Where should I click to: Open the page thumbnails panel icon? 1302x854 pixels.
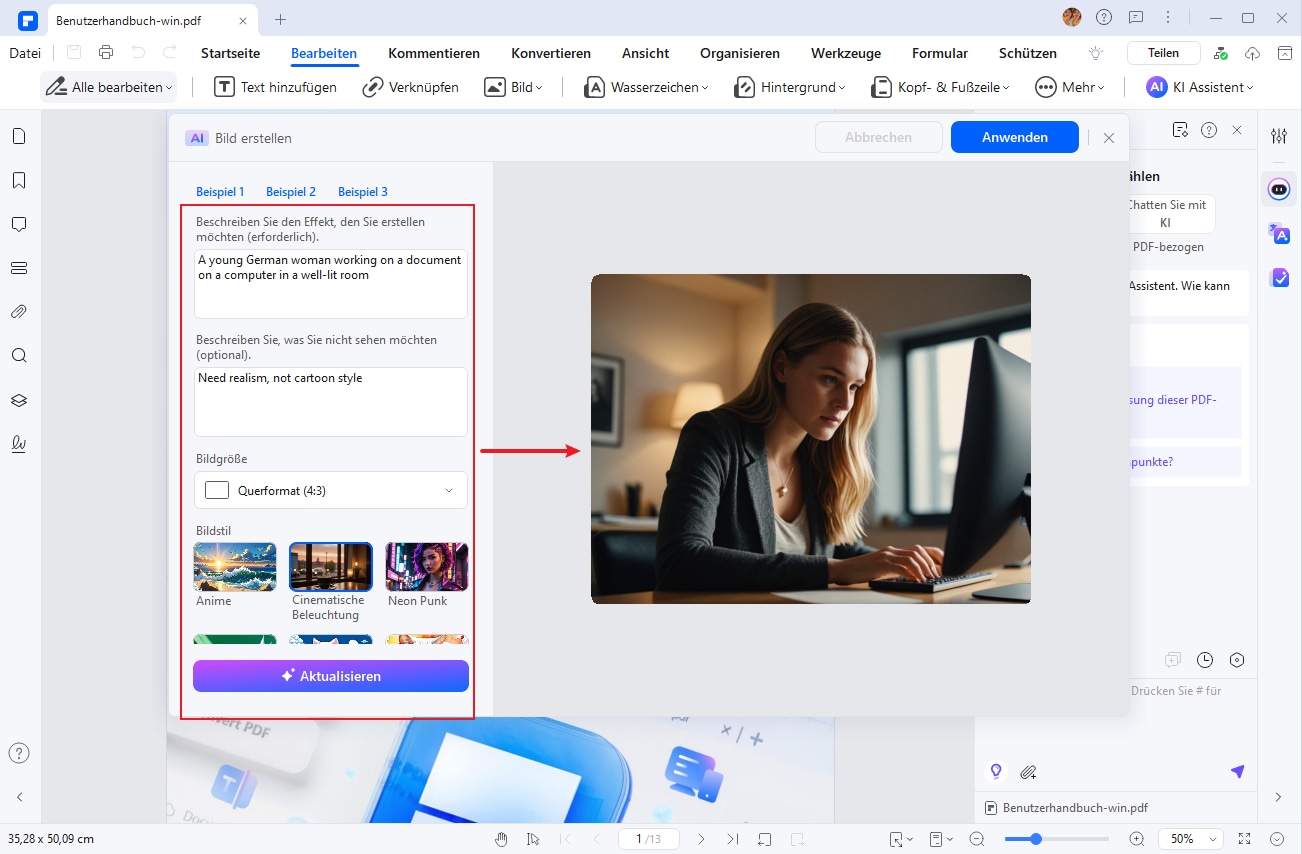pos(19,137)
